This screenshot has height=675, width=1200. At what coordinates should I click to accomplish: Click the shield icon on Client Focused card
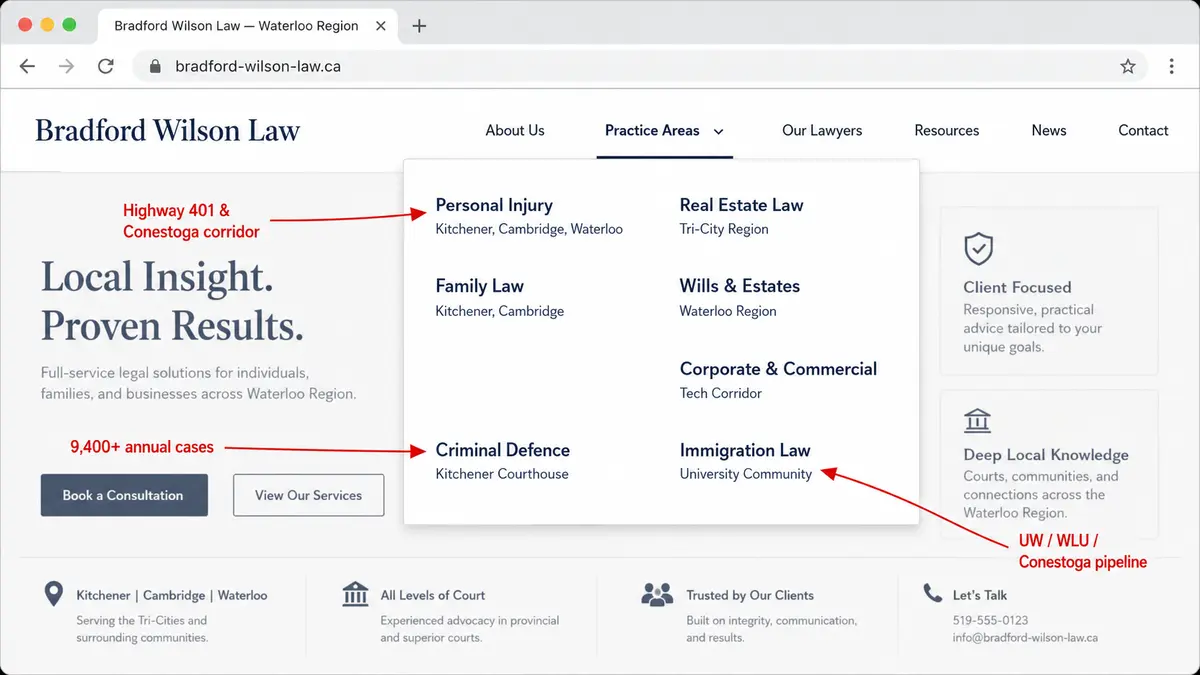[978, 248]
